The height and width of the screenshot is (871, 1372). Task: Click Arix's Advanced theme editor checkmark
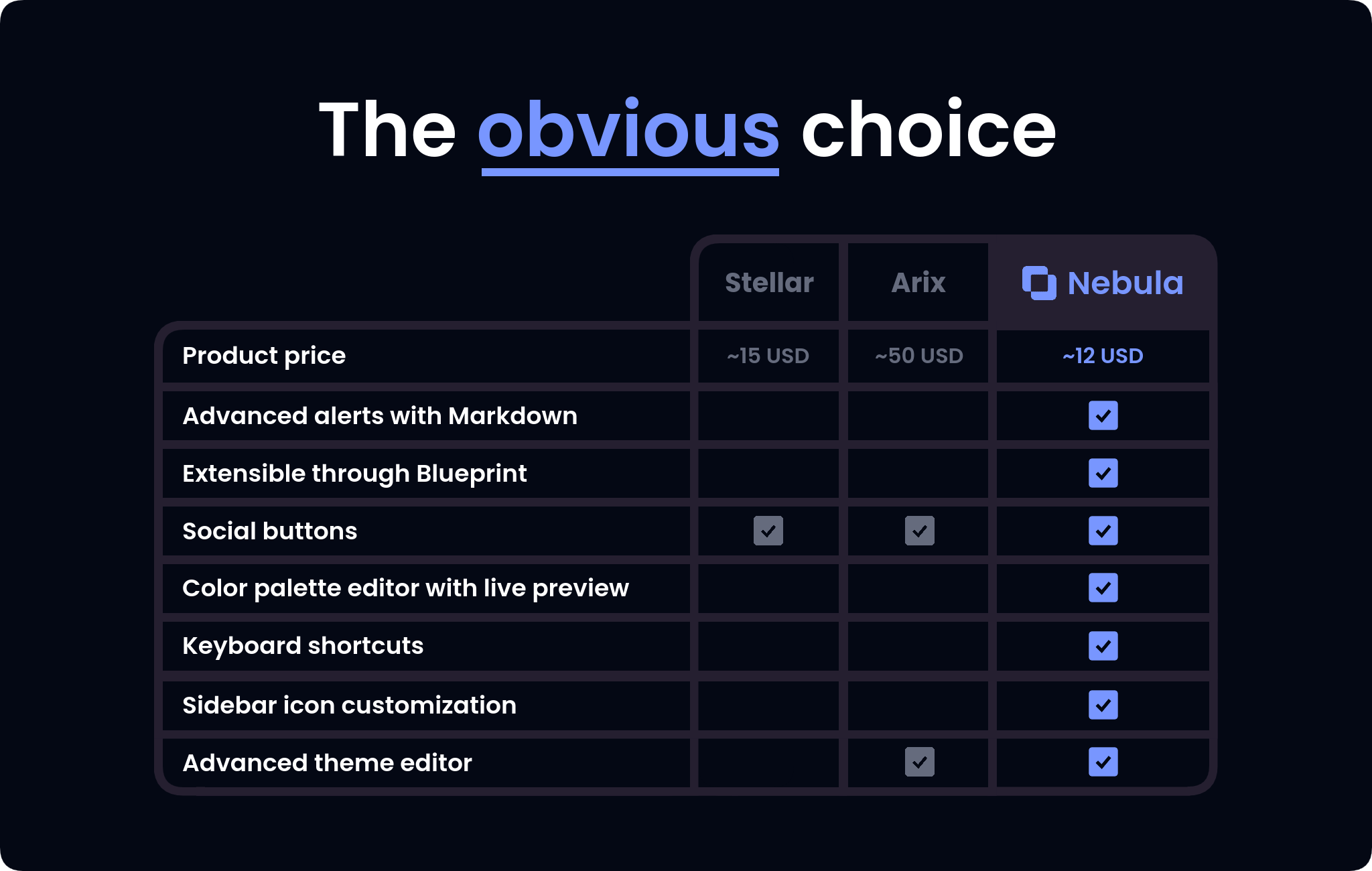coord(919,762)
